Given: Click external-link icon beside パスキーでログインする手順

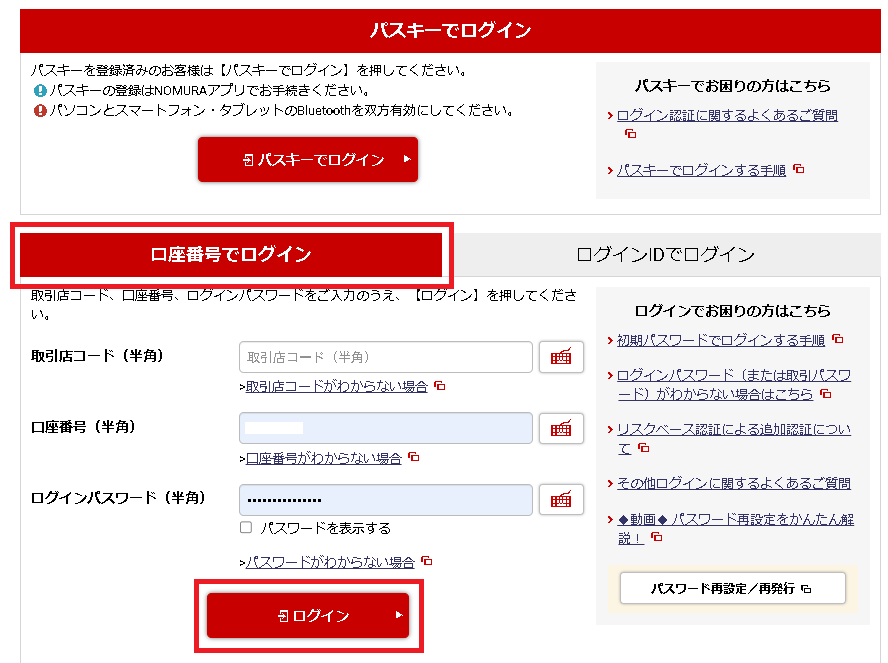Looking at the screenshot, I should pos(798,169).
